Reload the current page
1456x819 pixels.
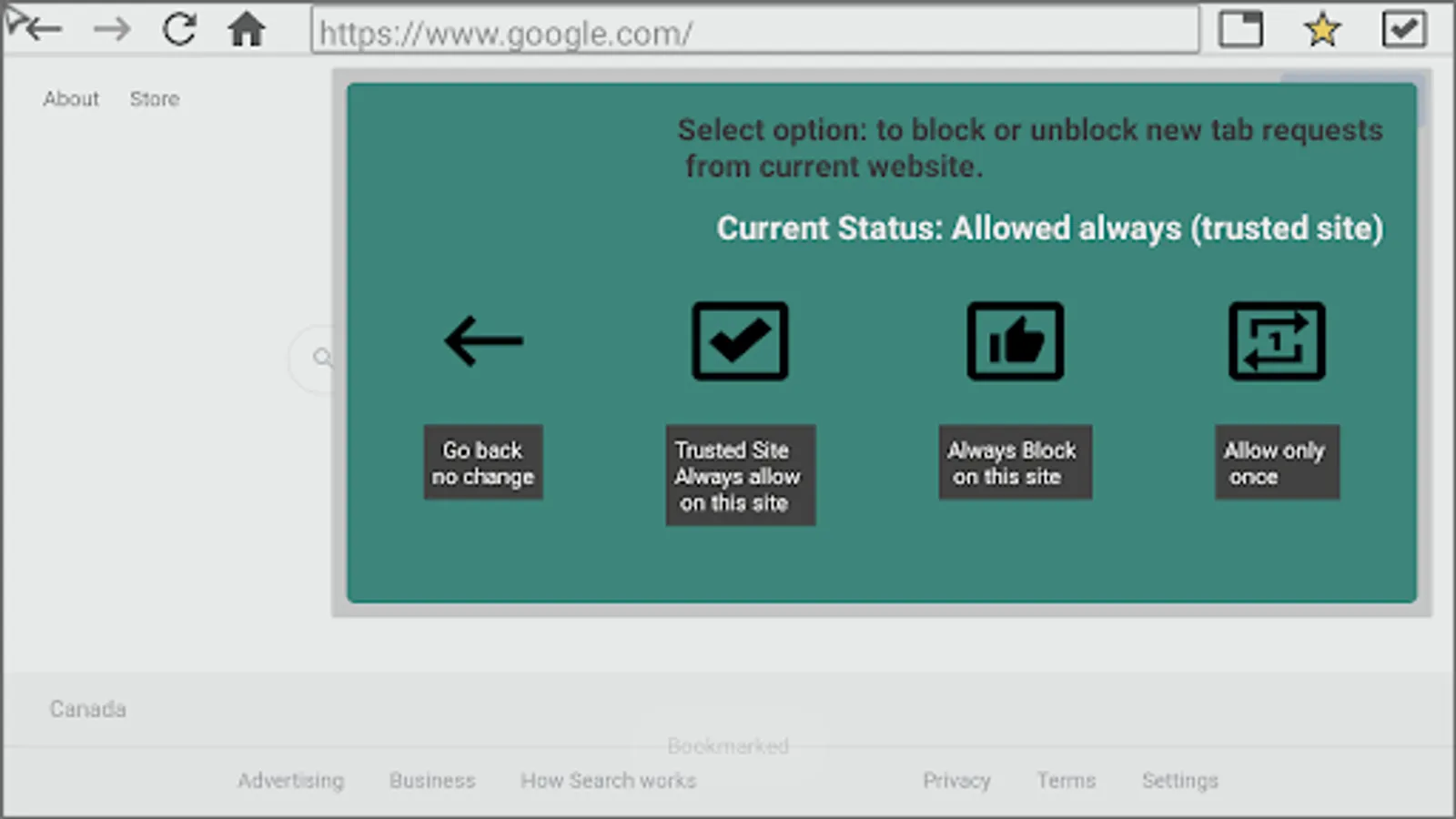coord(179,29)
